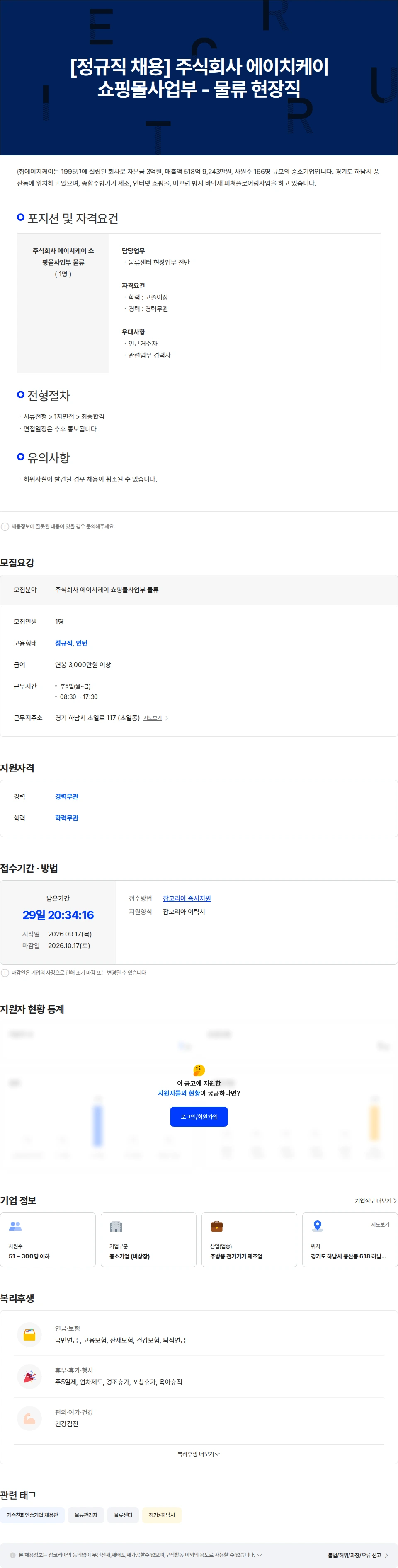398x1568 pixels.
Task: Click the 학력무관 value under 지원자격
Action: (x=66, y=818)
